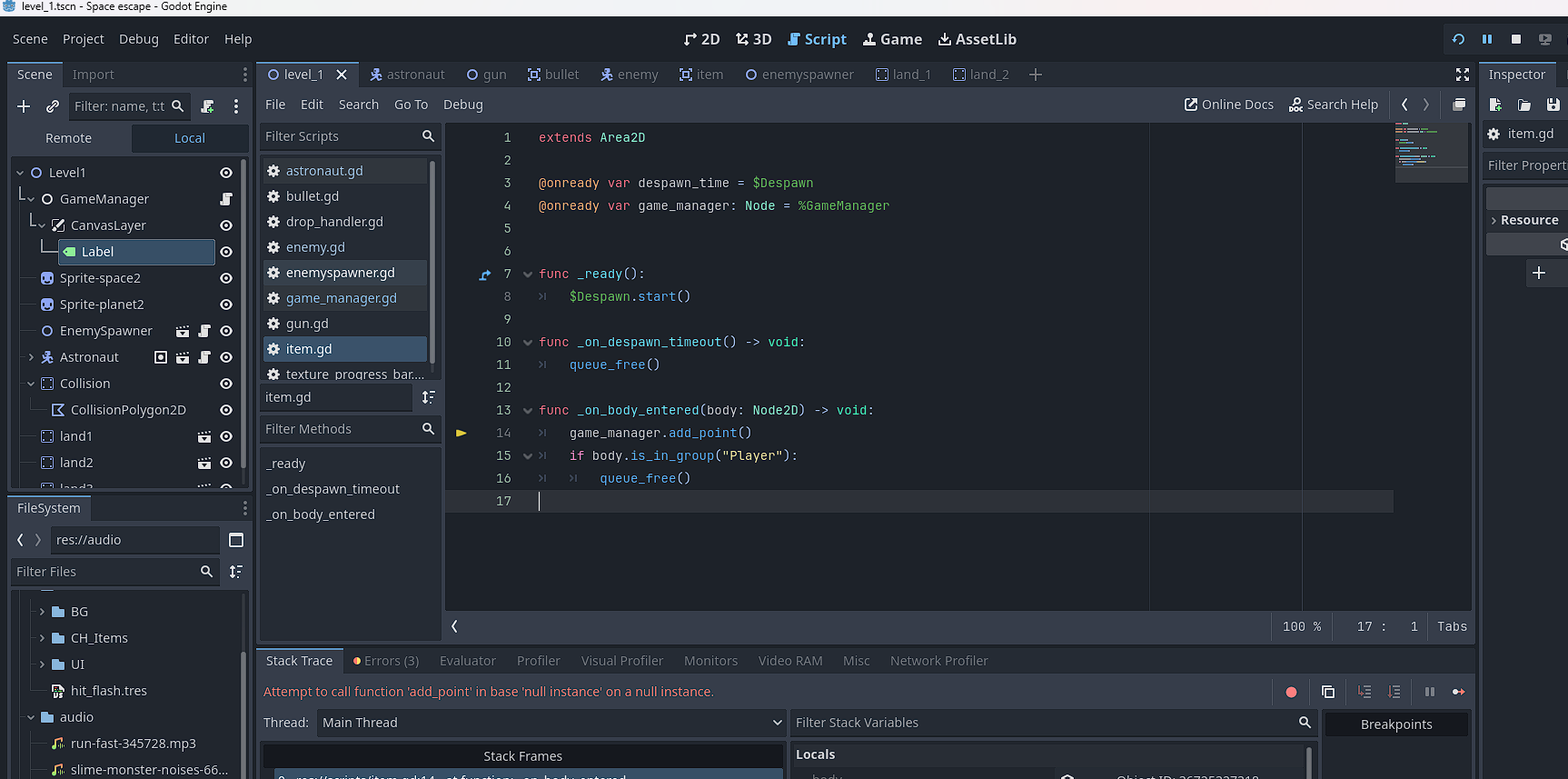The image size is (1568, 779).
Task: Expand the Astronaut node
Action: pos(31,357)
